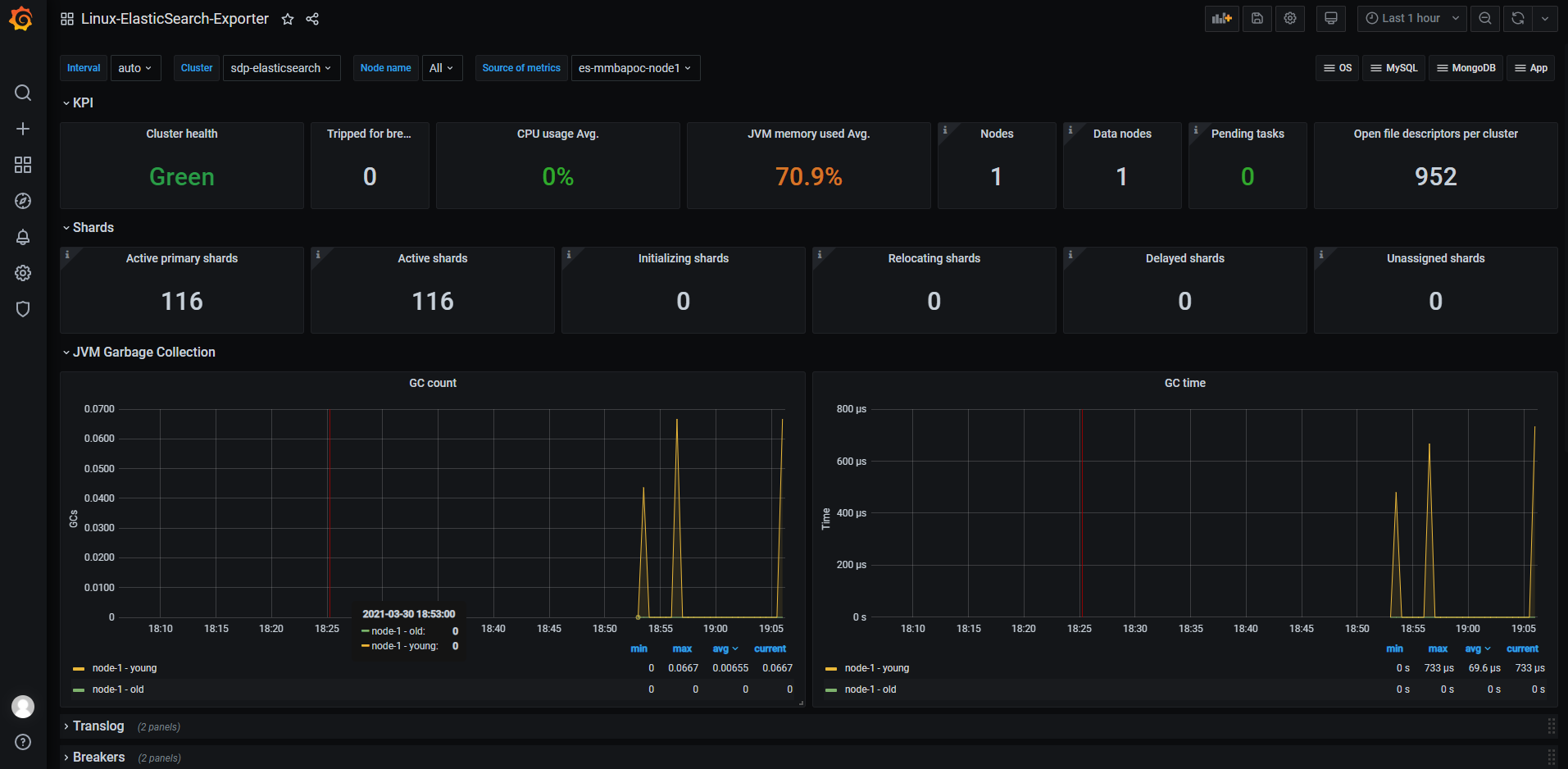
Task: Toggle node-1 - young series in GC count legend
Action: point(125,668)
